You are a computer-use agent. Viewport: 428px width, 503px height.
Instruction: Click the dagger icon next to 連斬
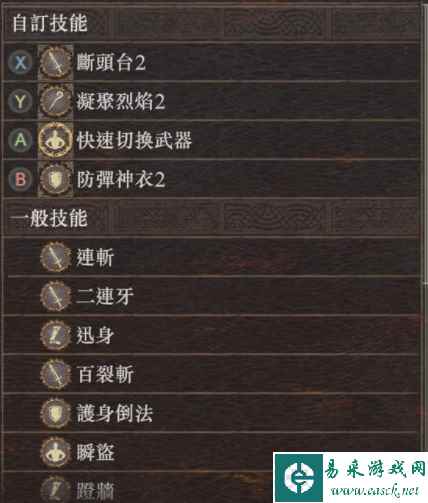pyautogui.click(x=55, y=257)
